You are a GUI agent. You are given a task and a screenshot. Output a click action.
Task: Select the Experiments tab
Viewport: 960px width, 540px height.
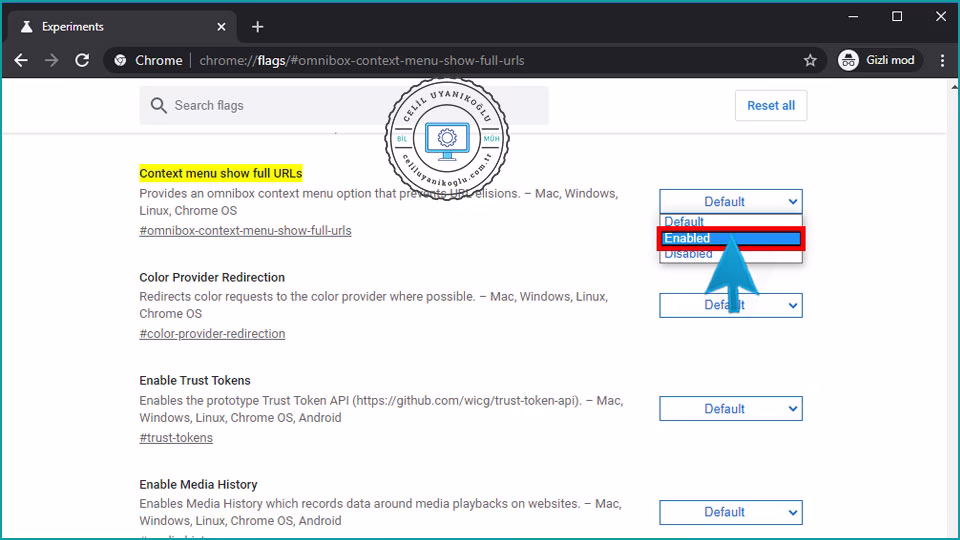(x=122, y=27)
